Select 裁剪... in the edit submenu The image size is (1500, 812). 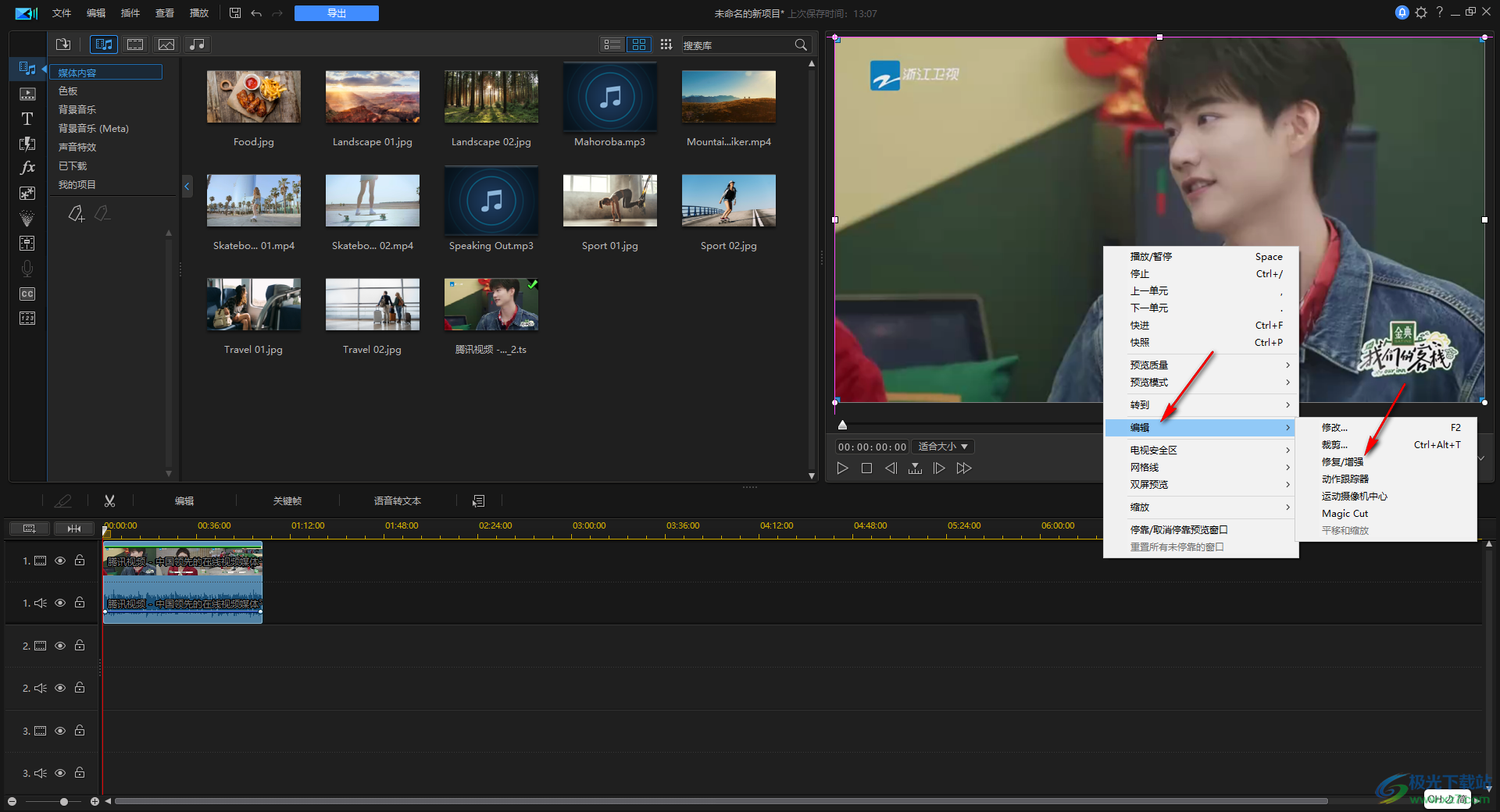tap(1386, 444)
